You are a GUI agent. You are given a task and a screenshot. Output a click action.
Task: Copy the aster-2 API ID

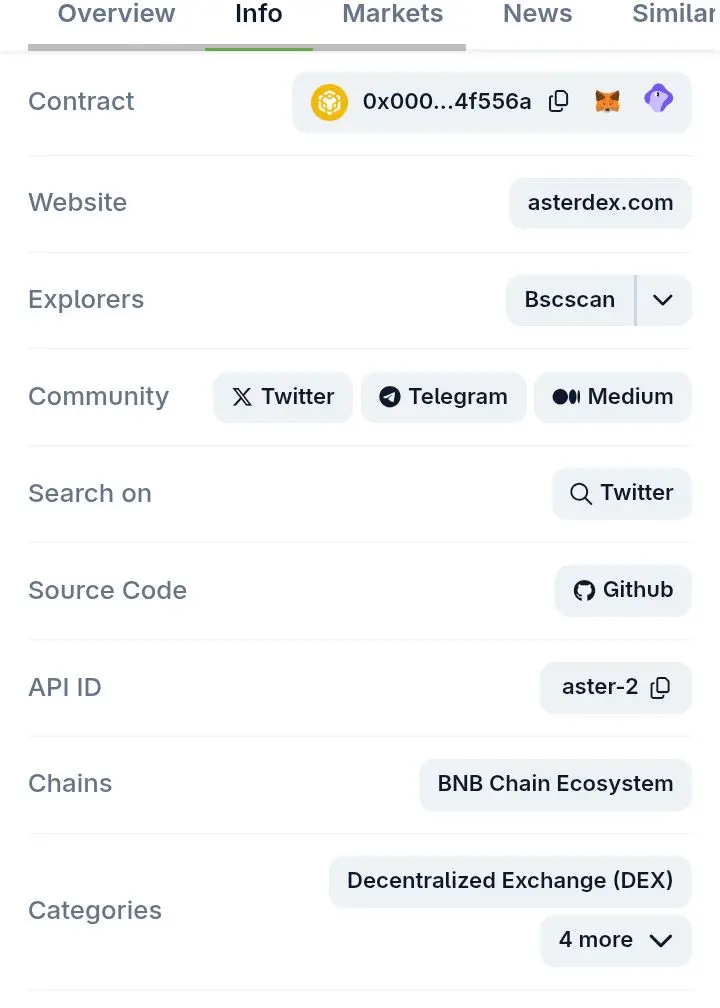660,688
